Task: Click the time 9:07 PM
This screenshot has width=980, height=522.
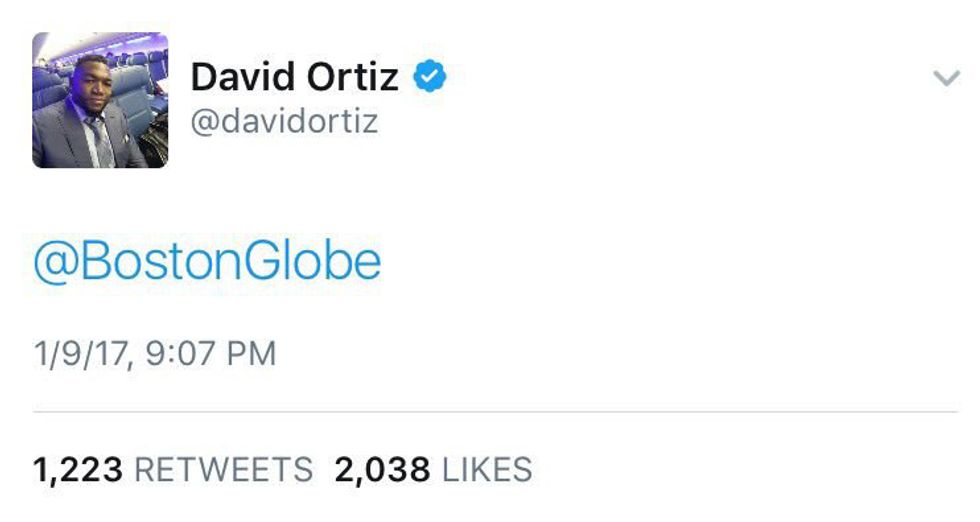Action: [211, 354]
